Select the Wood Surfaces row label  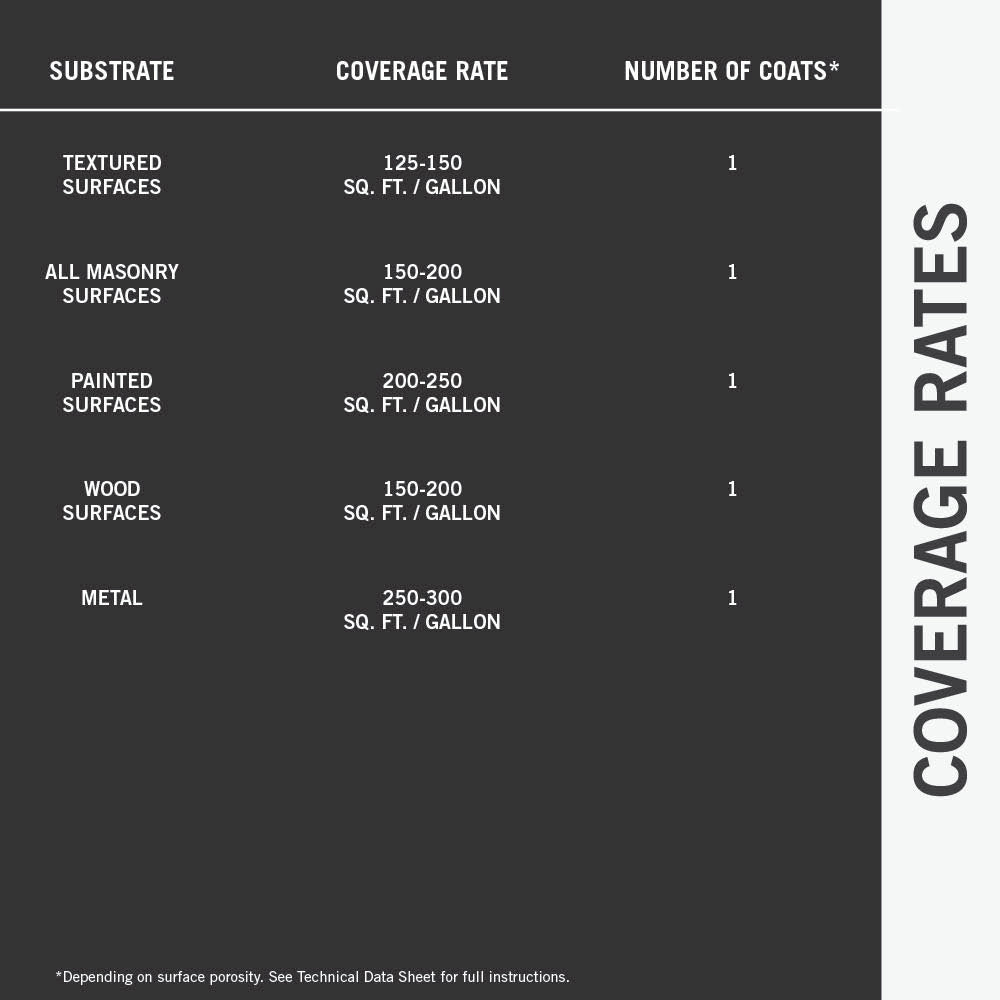[112, 501]
